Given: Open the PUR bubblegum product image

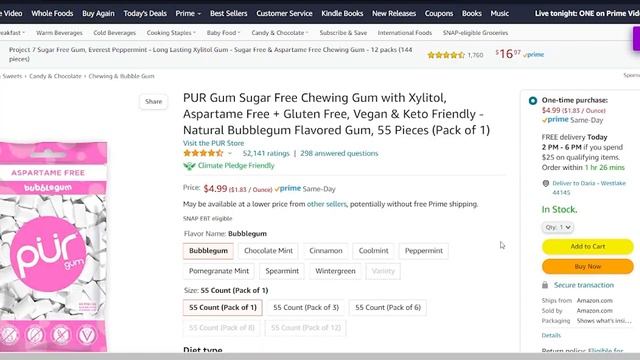Looking at the screenshot, I should coord(53,247).
